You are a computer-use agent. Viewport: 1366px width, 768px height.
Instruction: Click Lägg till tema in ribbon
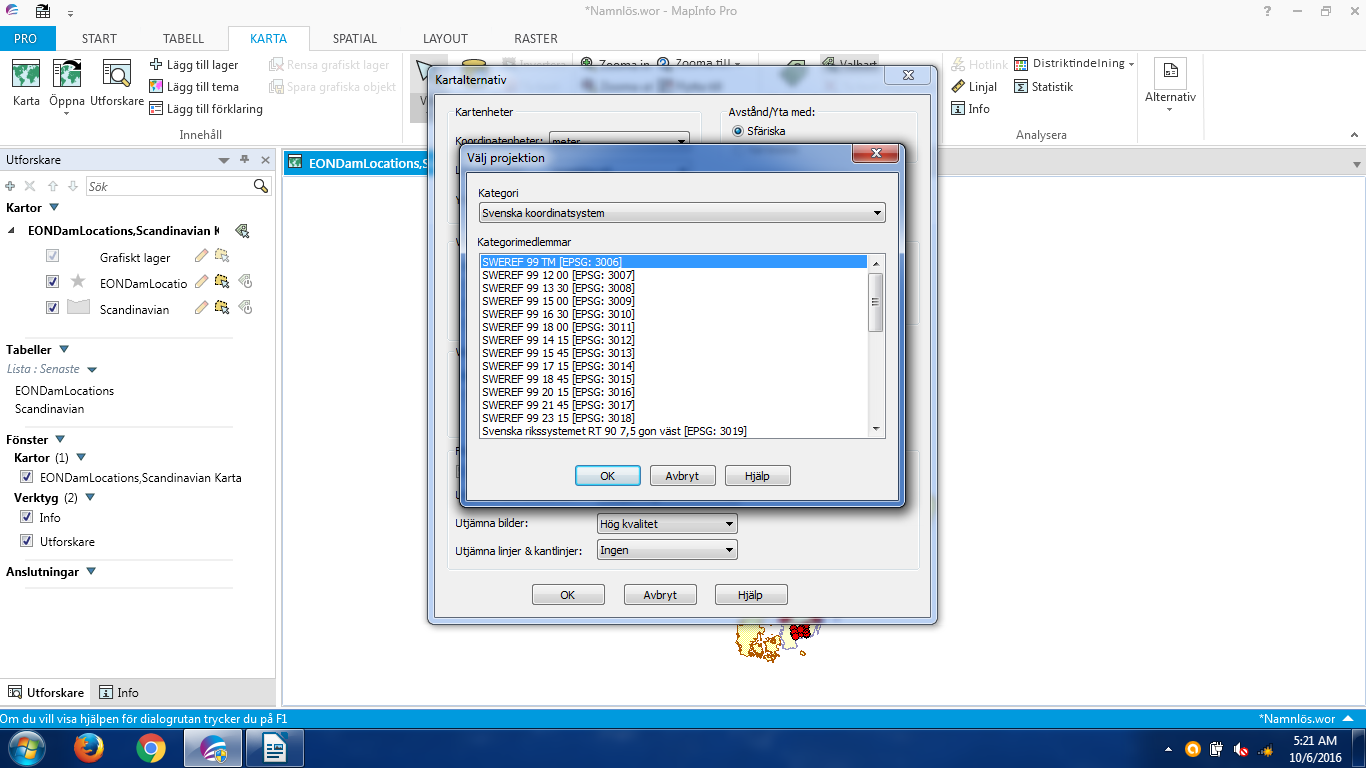click(194, 87)
